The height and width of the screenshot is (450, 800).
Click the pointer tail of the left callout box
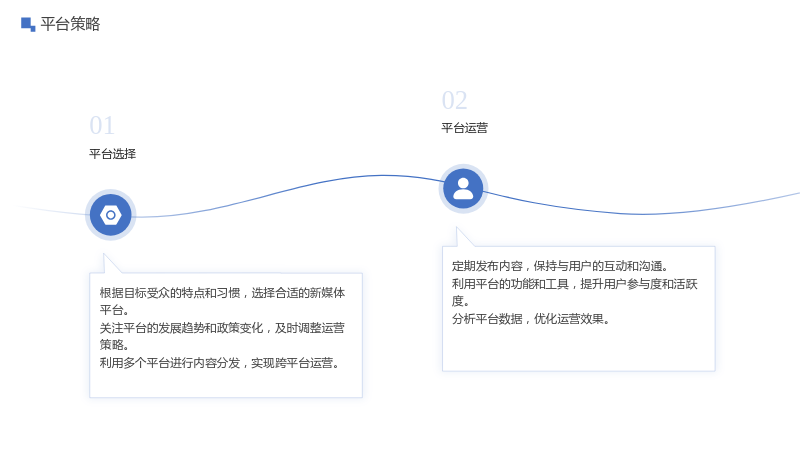tap(109, 264)
